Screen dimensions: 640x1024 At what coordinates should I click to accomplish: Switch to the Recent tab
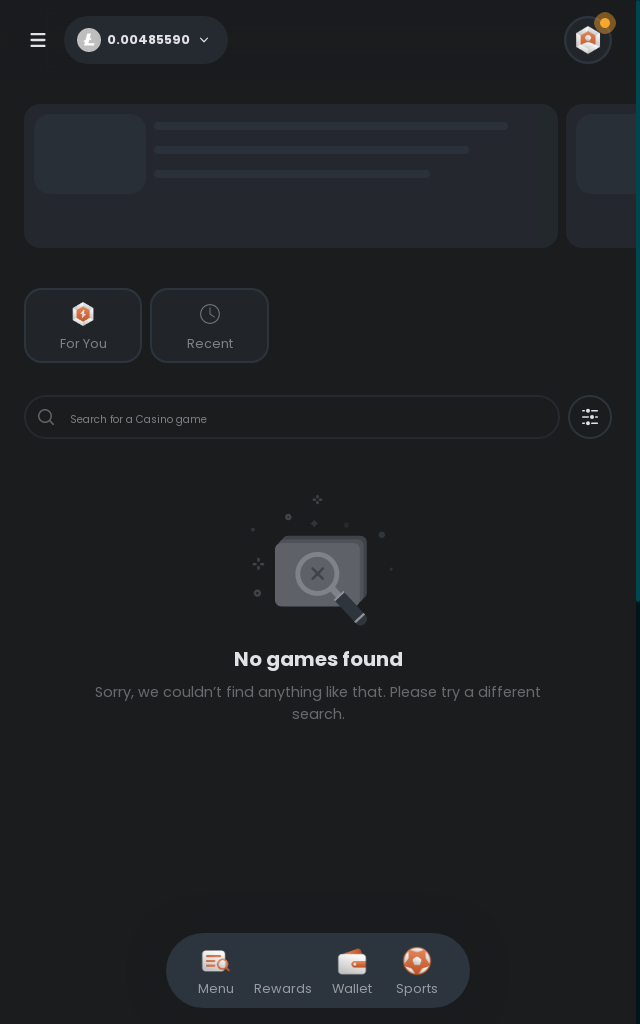(x=210, y=325)
